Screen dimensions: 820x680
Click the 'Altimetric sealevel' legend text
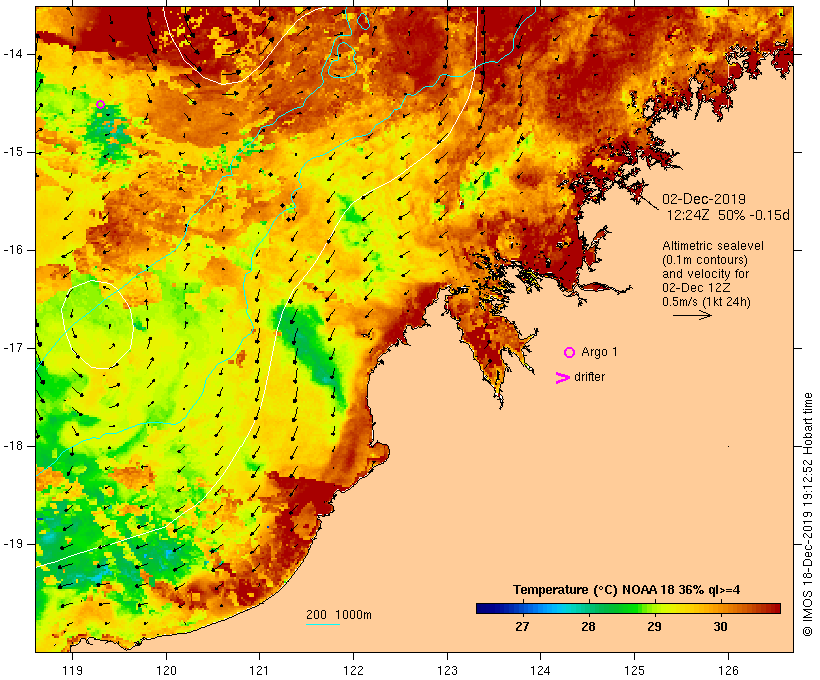click(x=713, y=246)
